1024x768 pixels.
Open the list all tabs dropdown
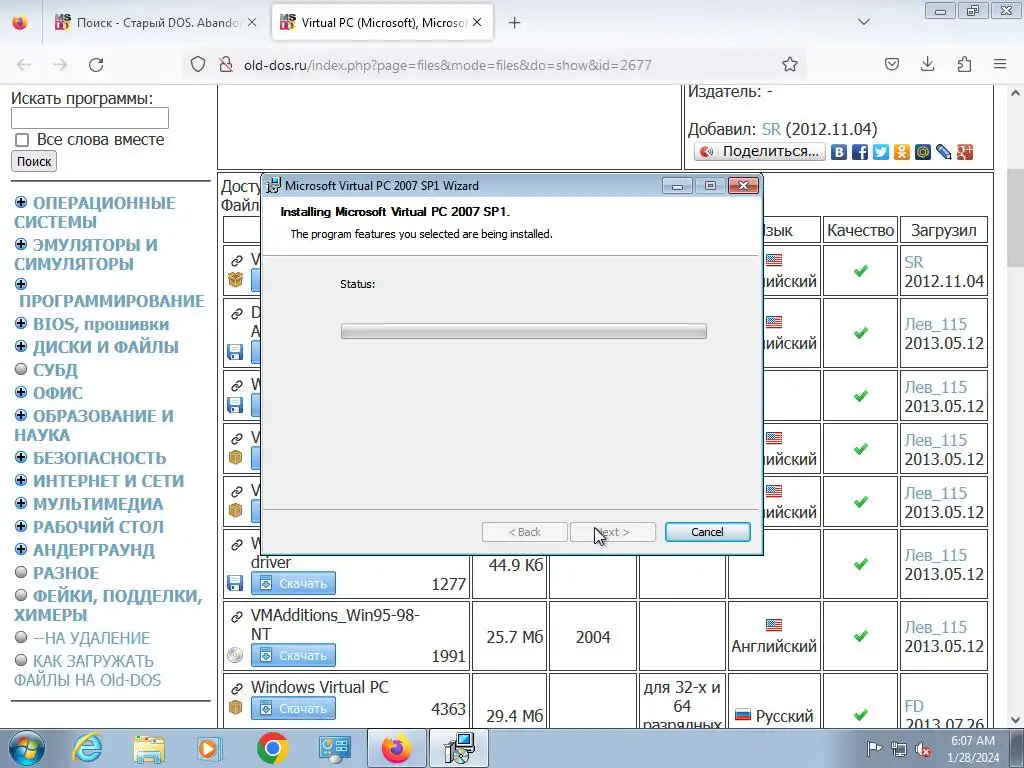point(864,22)
